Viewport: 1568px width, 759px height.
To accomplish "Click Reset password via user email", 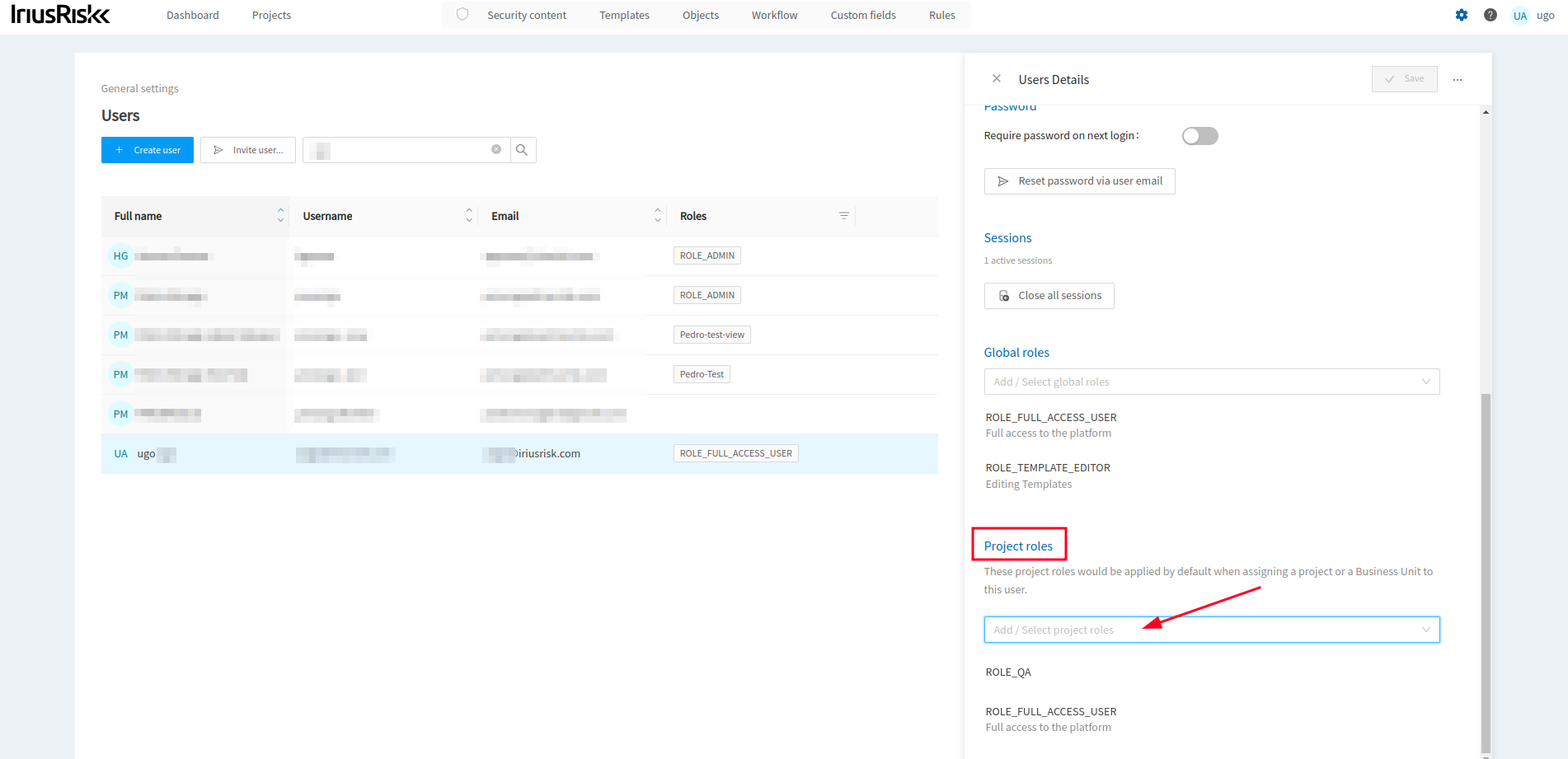I will click(x=1080, y=181).
